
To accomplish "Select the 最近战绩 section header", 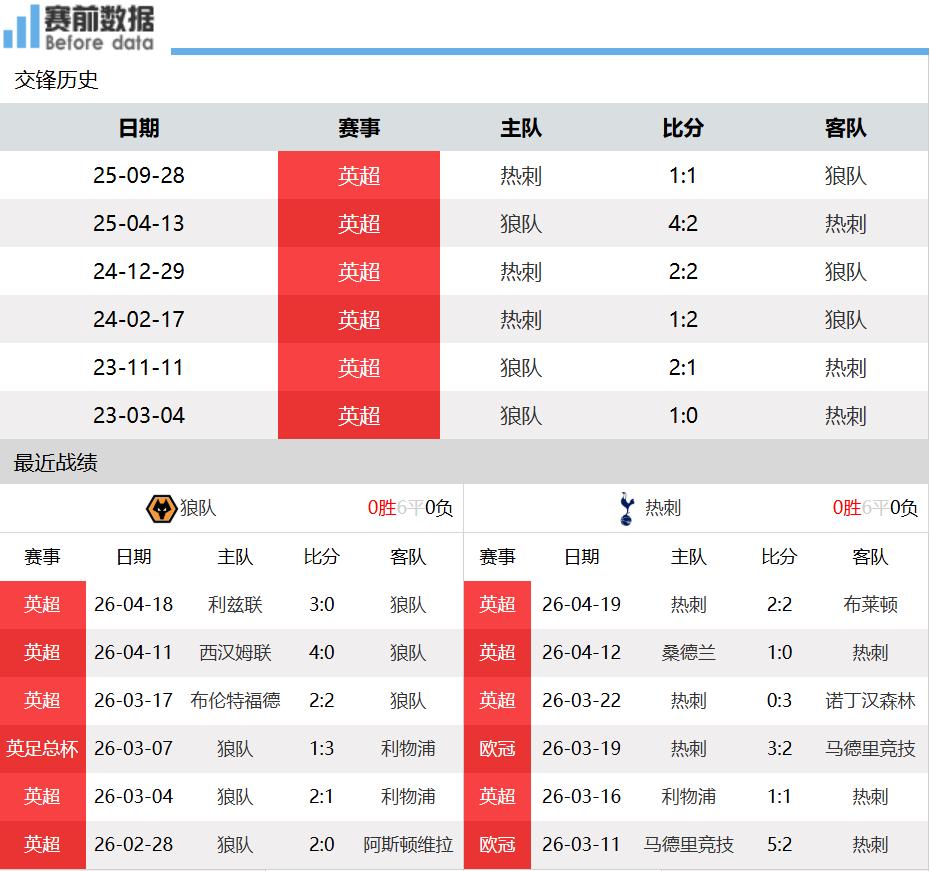I will coord(56,463).
